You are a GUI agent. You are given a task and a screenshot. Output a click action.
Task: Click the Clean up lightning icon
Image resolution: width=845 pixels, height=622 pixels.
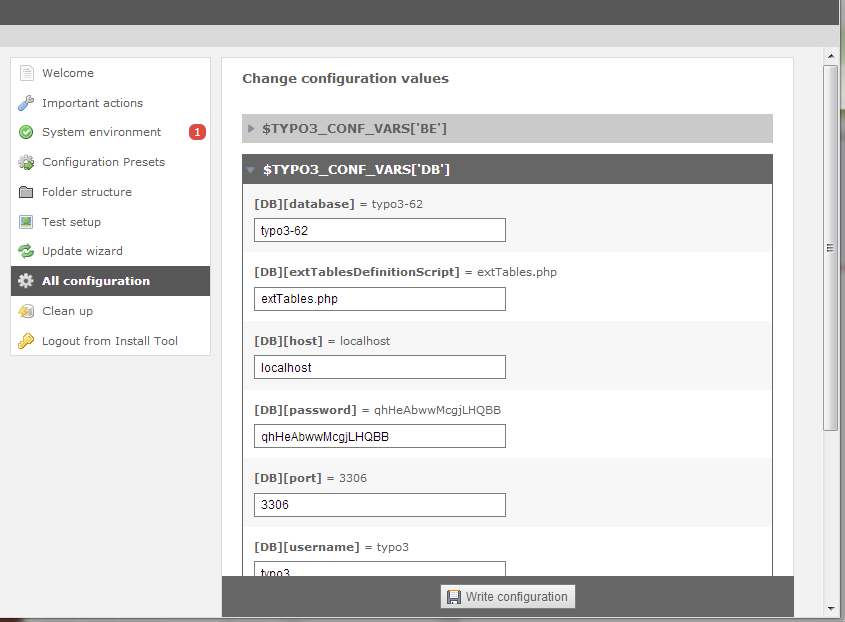coord(26,311)
